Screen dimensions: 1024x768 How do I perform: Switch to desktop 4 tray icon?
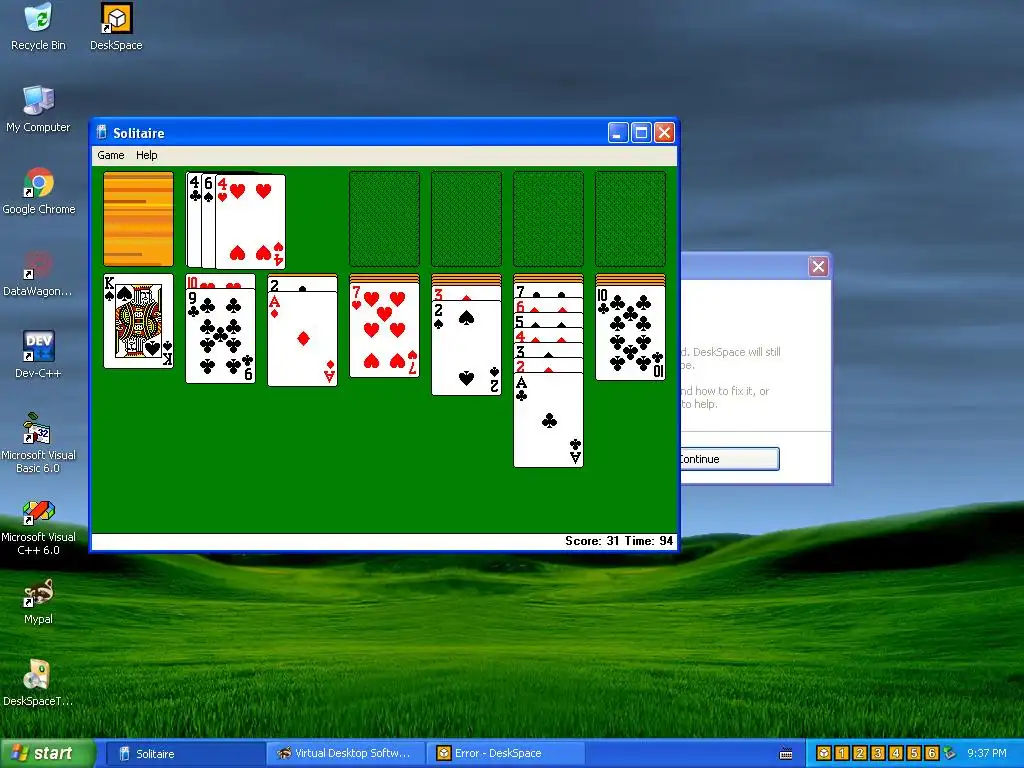point(895,753)
